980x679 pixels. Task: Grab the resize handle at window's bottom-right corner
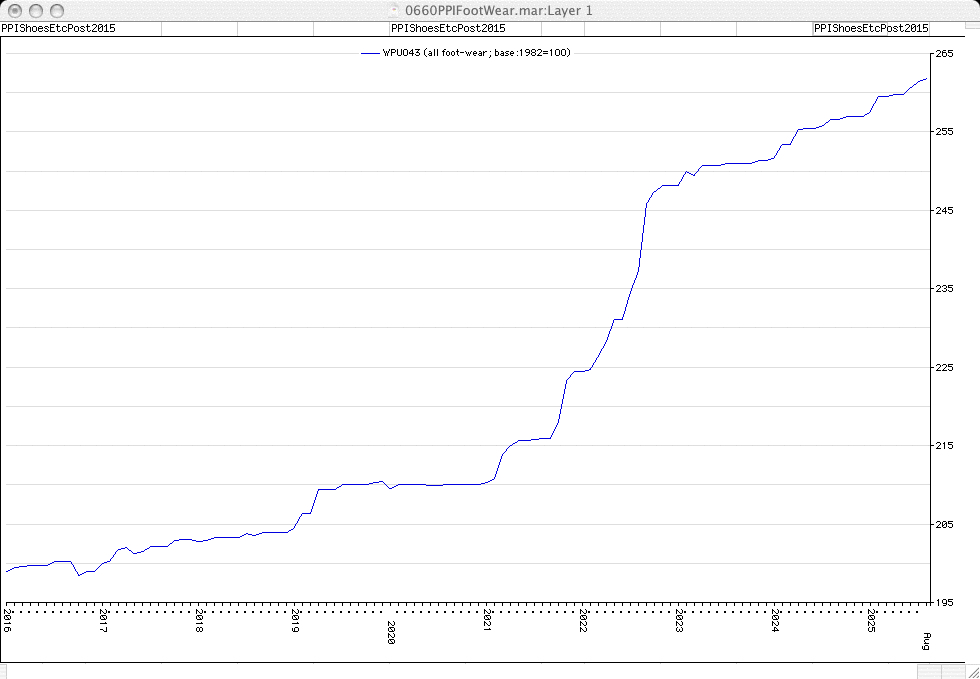click(971, 670)
